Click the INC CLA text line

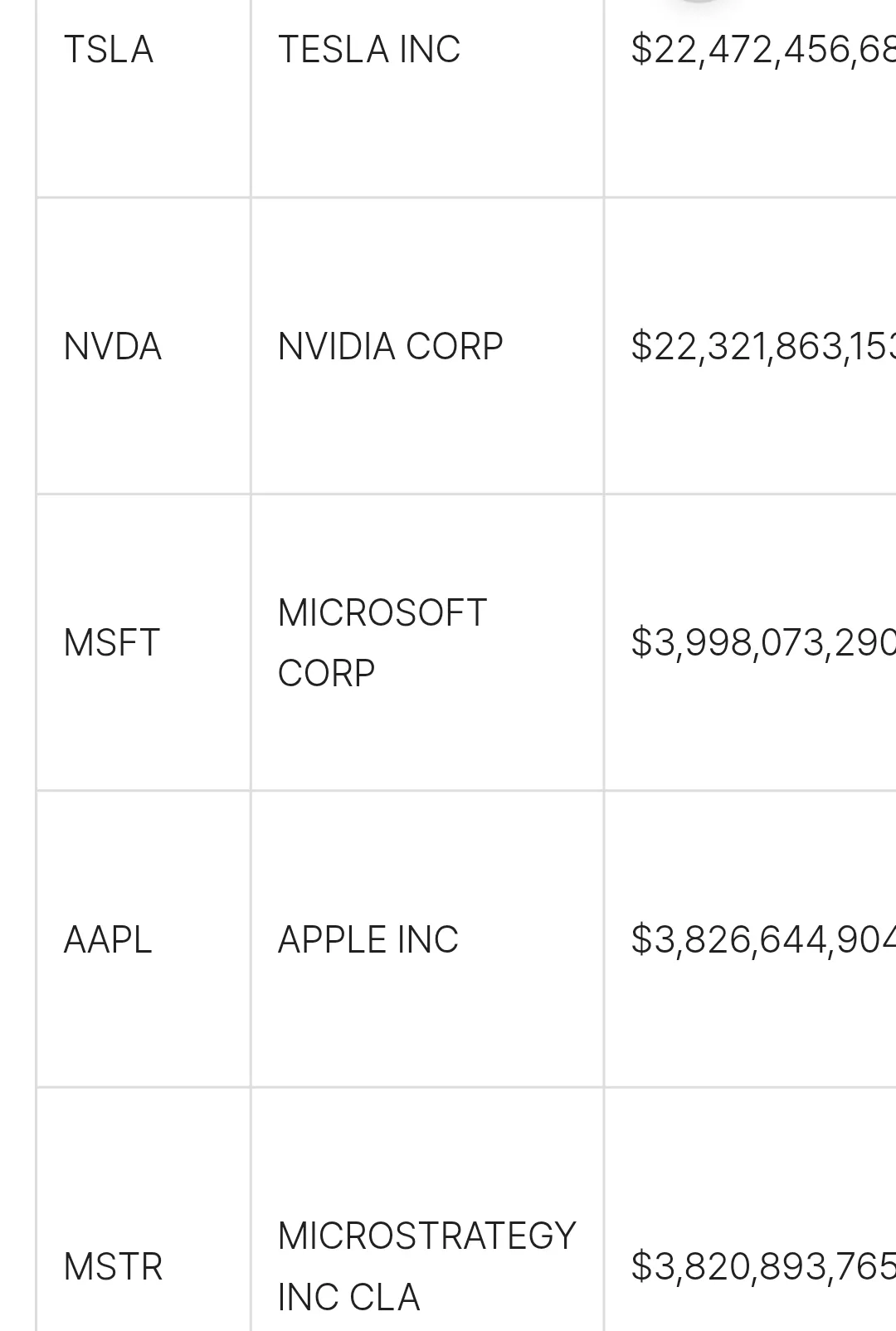point(348,1298)
